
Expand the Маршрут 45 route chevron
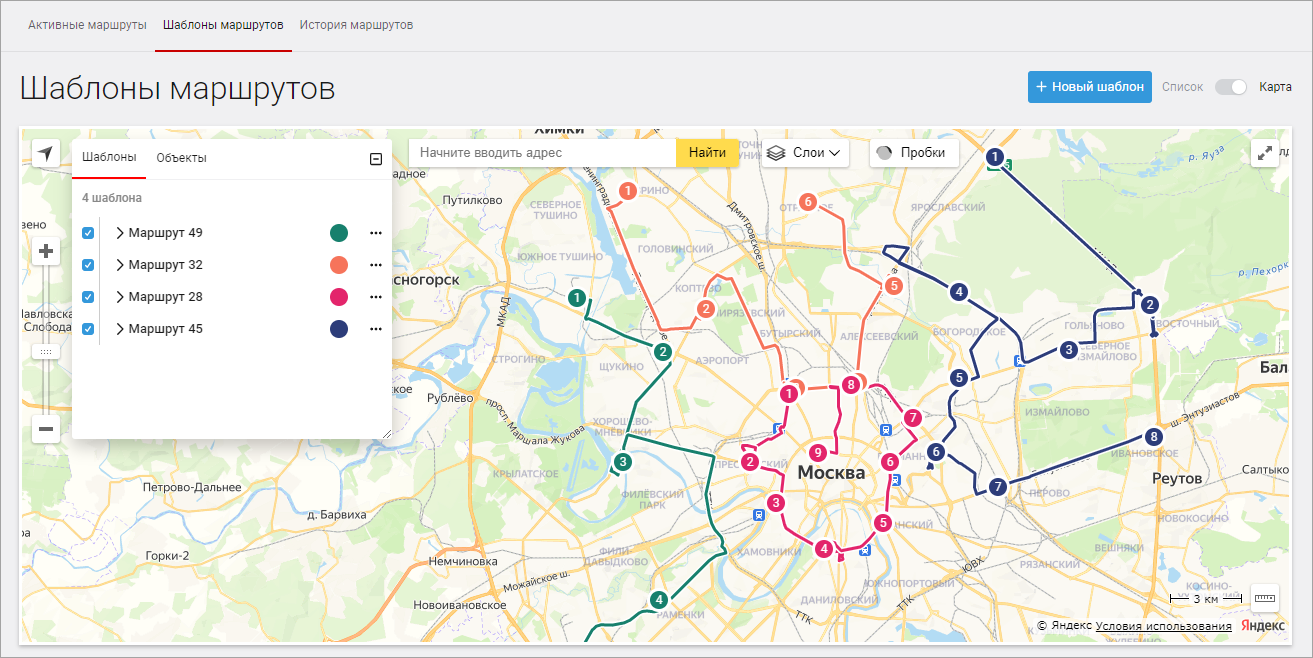(120, 329)
